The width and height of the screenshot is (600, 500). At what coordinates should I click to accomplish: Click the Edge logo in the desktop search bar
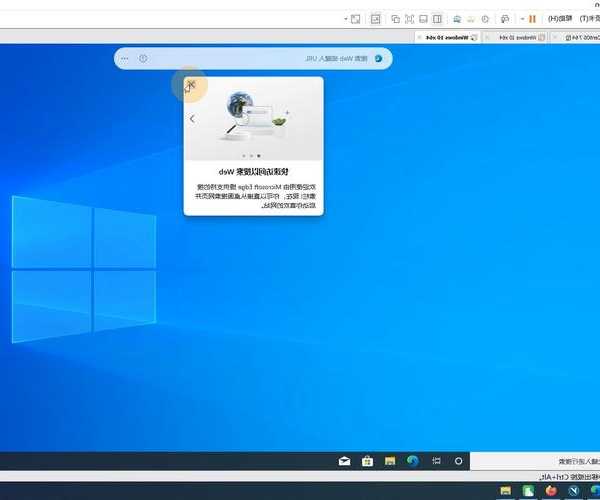click(x=378, y=59)
